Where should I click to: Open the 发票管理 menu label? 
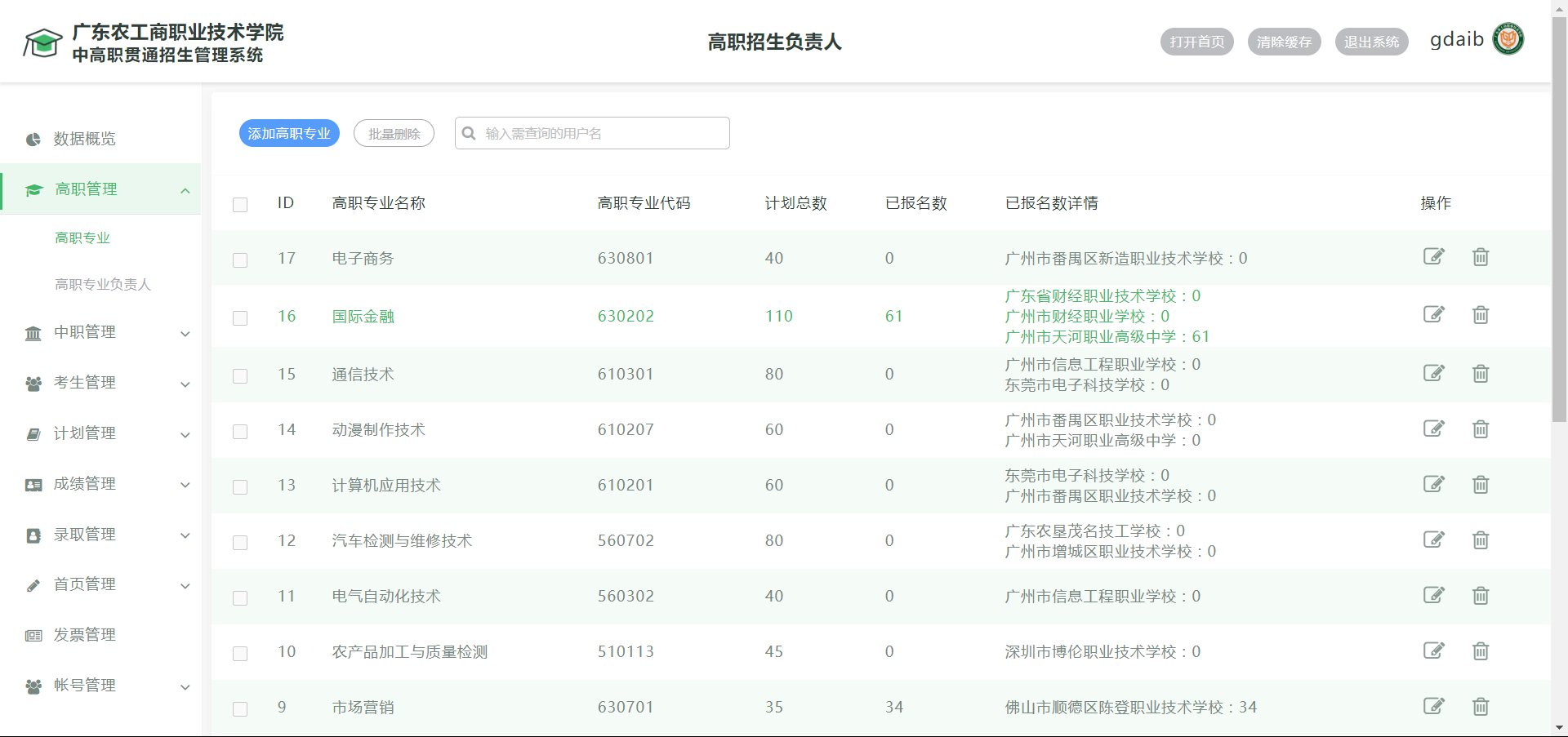tap(85, 634)
